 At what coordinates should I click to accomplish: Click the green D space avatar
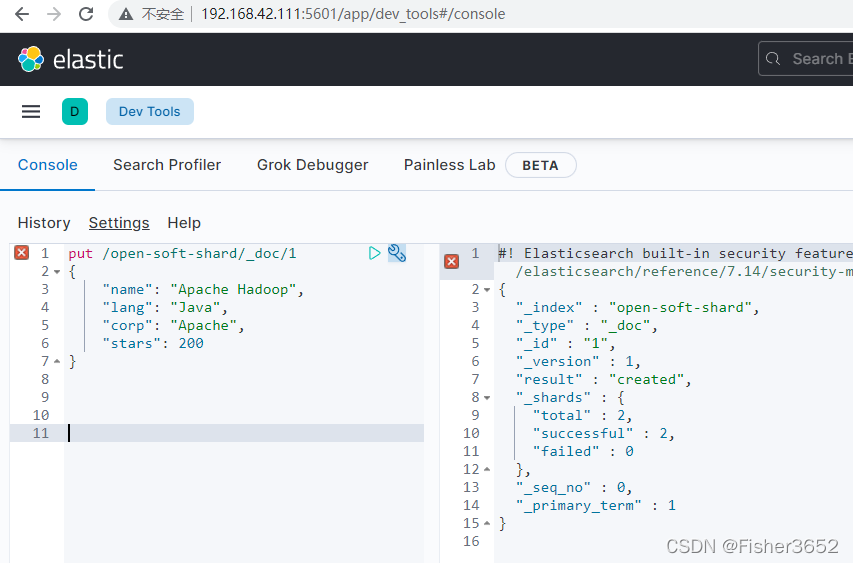(75, 112)
